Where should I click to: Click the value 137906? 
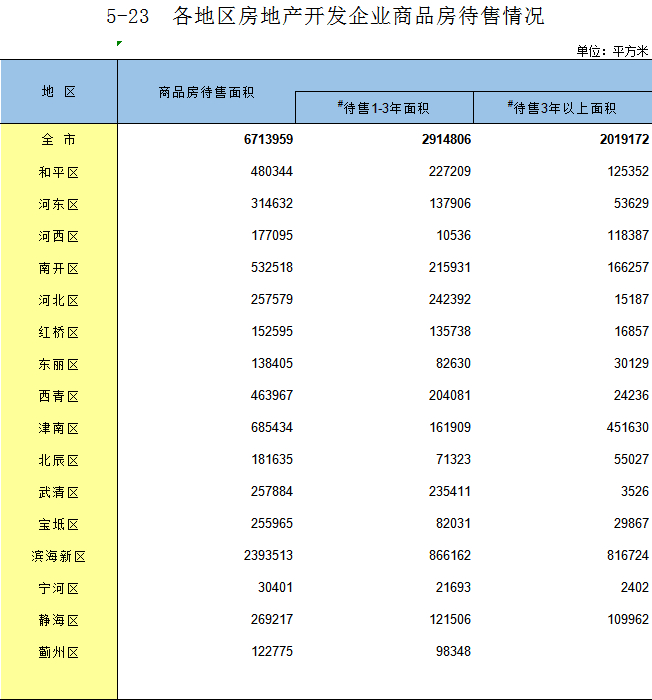pos(450,204)
